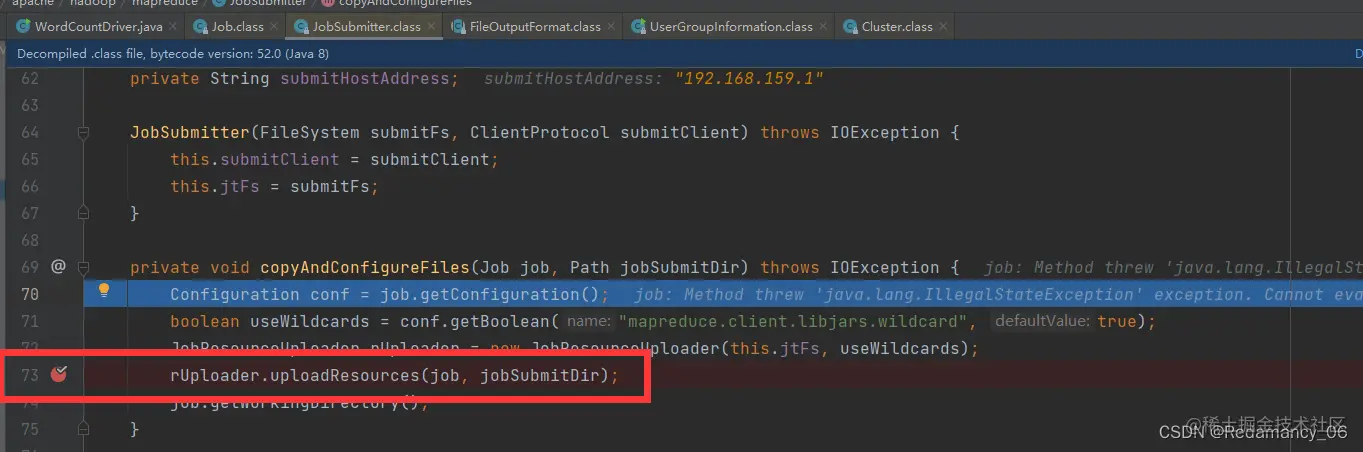1363x452 pixels.
Task: Collapse copyAndConfigureFiles method fold at line 69
Action: click(84, 267)
